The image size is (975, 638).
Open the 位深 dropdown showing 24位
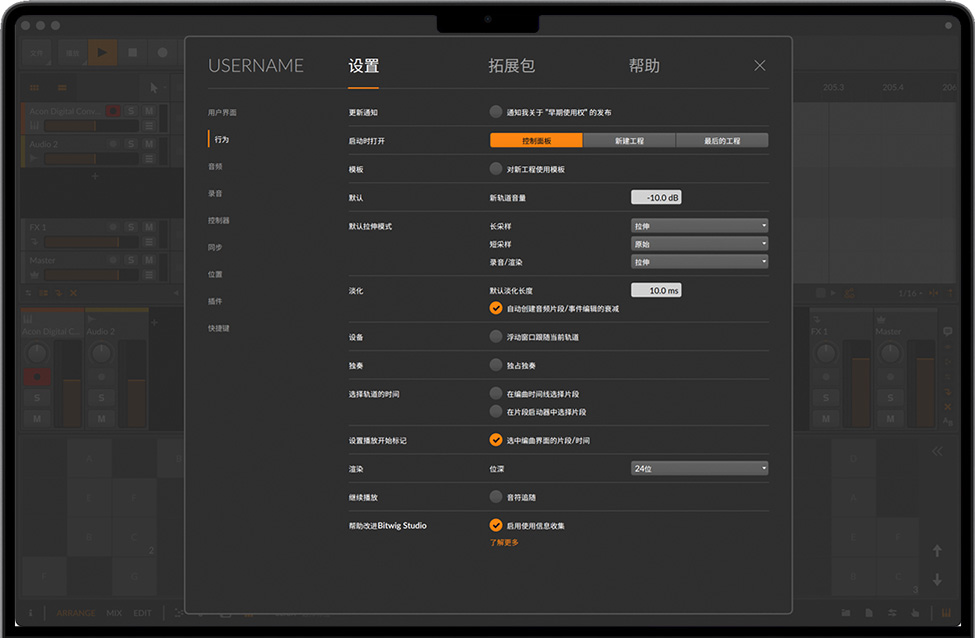(x=699, y=468)
